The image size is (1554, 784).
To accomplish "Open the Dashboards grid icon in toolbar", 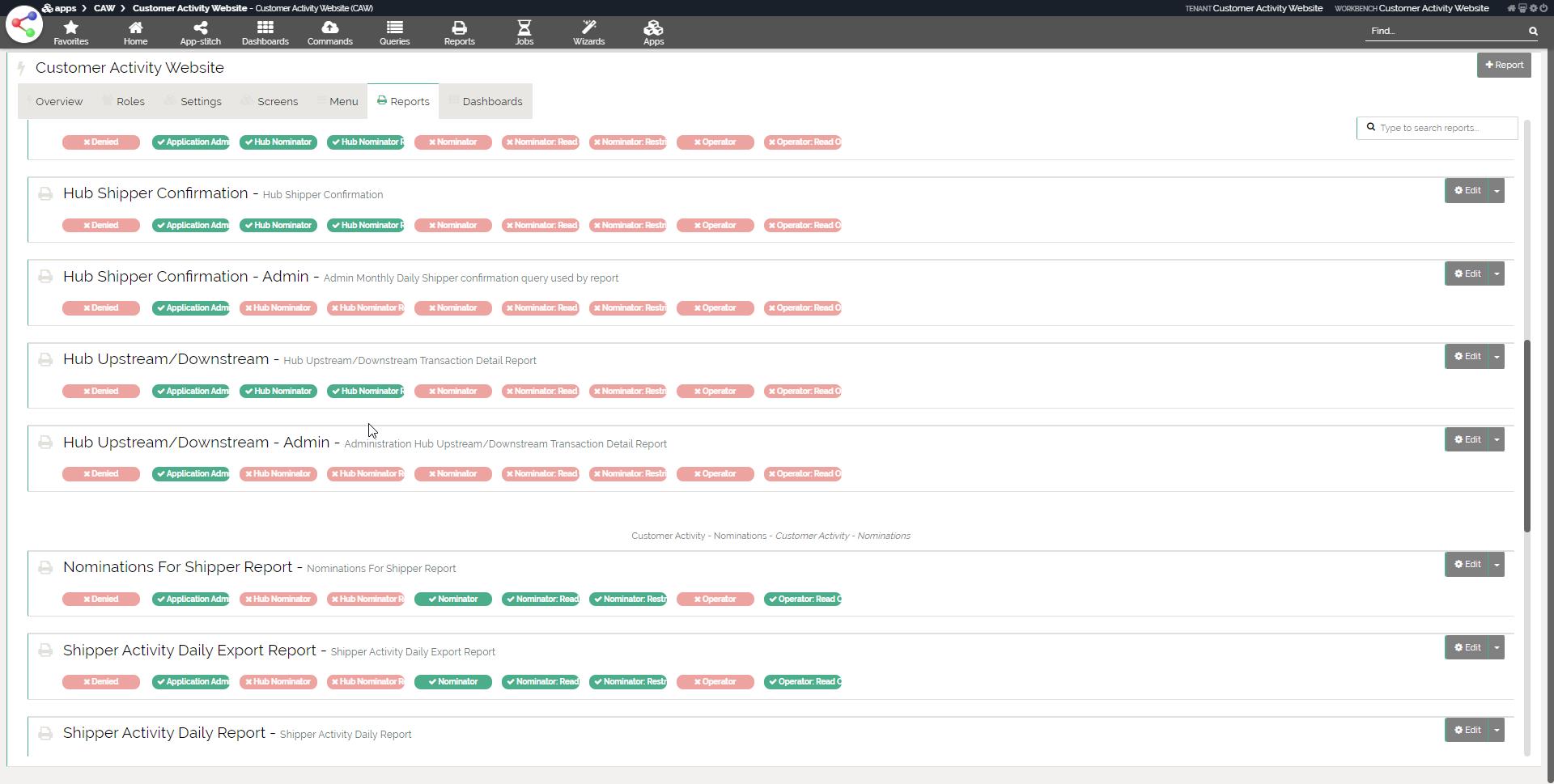I will [x=265, y=32].
